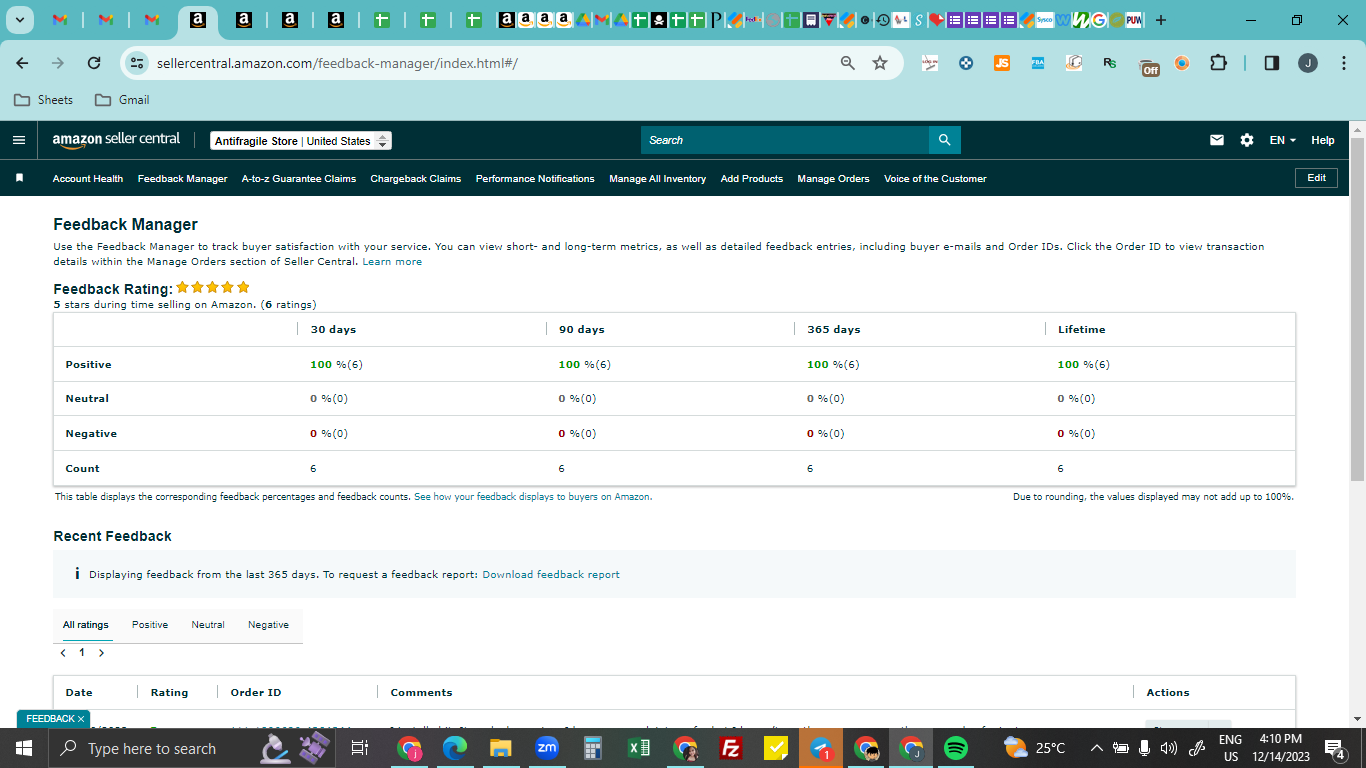Click the search magnifier button in Seller Central
Screen dimensions: 1366x768
click(x=945, y=140)
